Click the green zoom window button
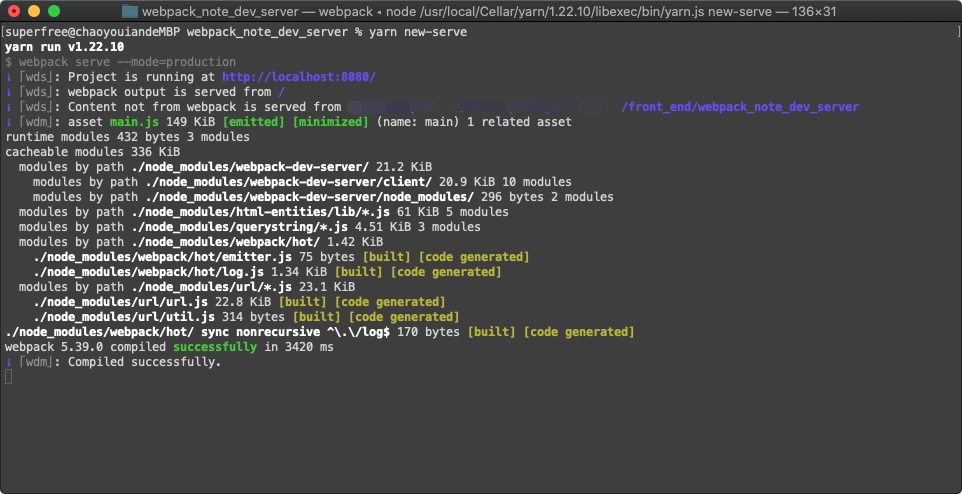 [x=54, y=11]
